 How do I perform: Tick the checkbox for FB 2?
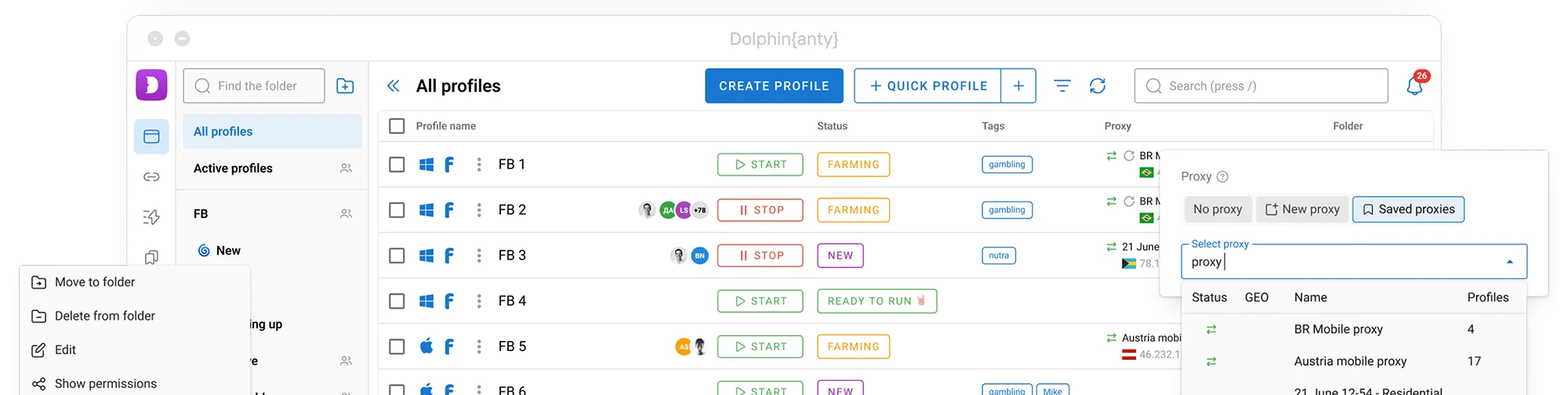coord(397,210)
